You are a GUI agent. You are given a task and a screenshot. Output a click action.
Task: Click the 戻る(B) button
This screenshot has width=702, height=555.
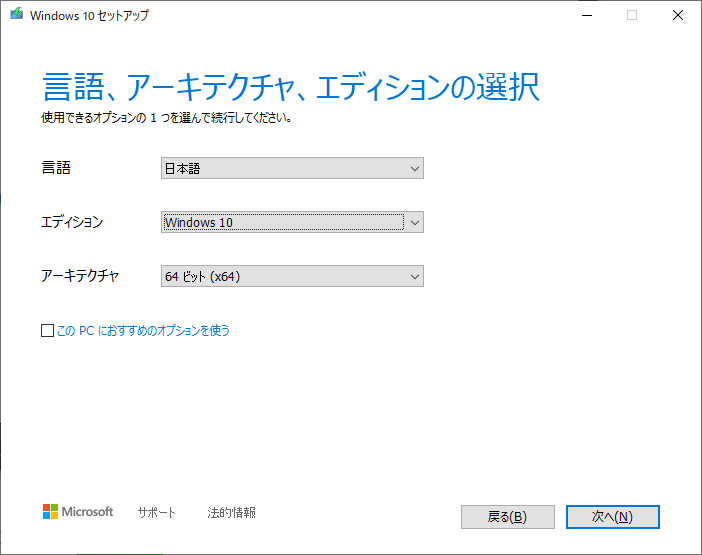508,517
